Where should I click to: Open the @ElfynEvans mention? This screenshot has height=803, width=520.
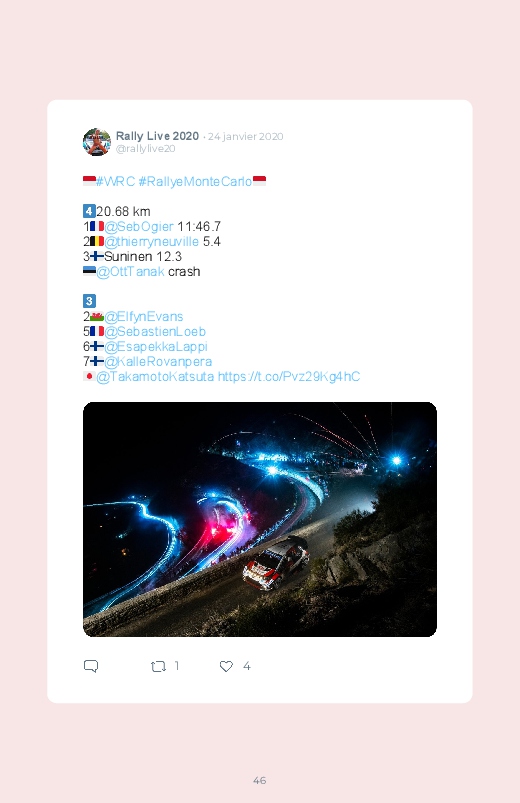click(143, 316)
